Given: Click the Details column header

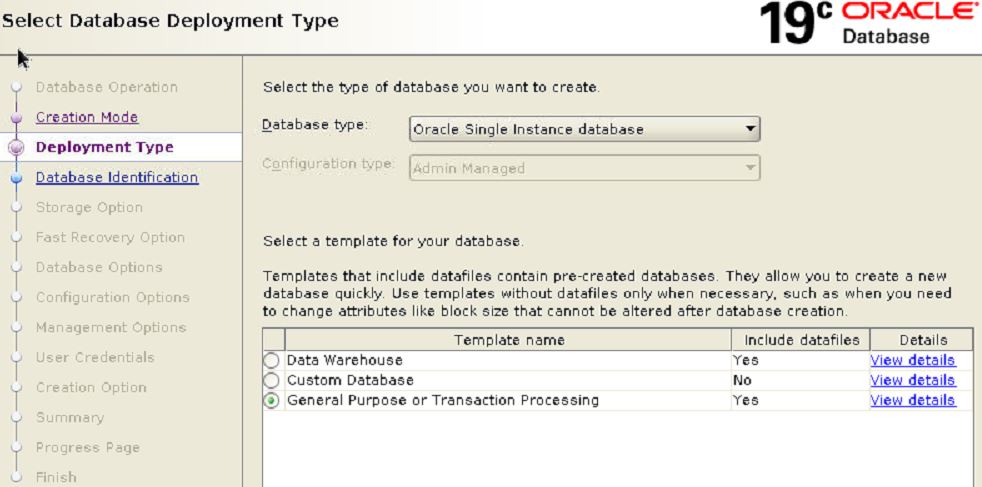Looking at the screenshot, I should point(921,340).
